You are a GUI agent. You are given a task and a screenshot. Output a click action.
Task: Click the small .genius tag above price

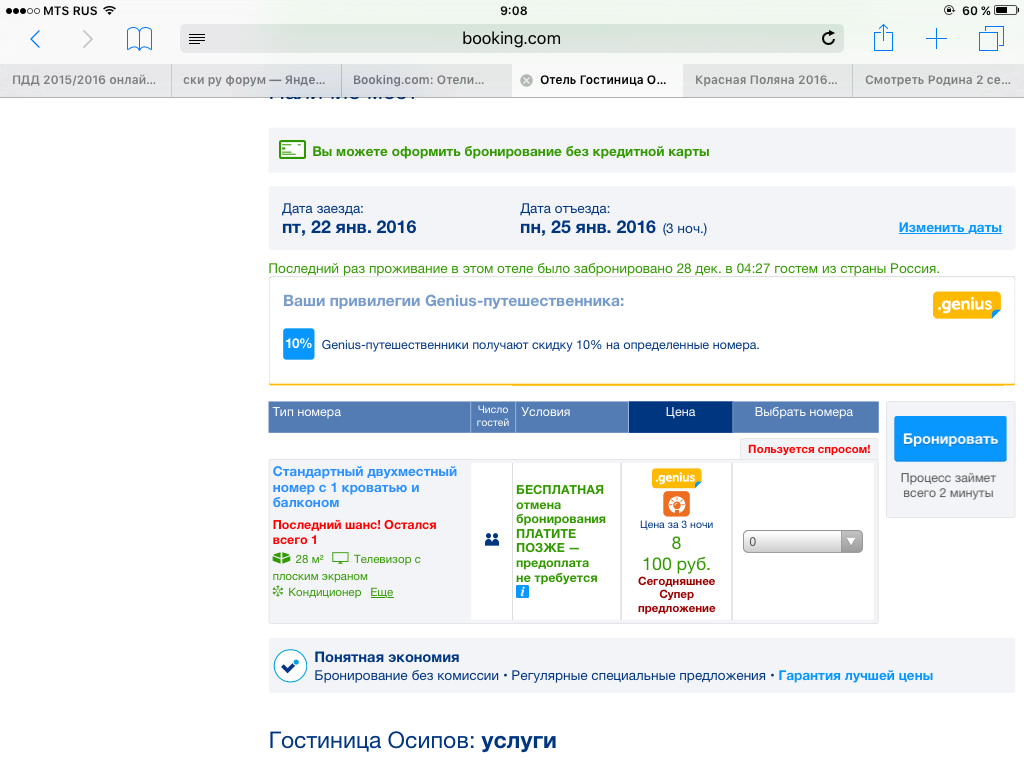(677, 478)
